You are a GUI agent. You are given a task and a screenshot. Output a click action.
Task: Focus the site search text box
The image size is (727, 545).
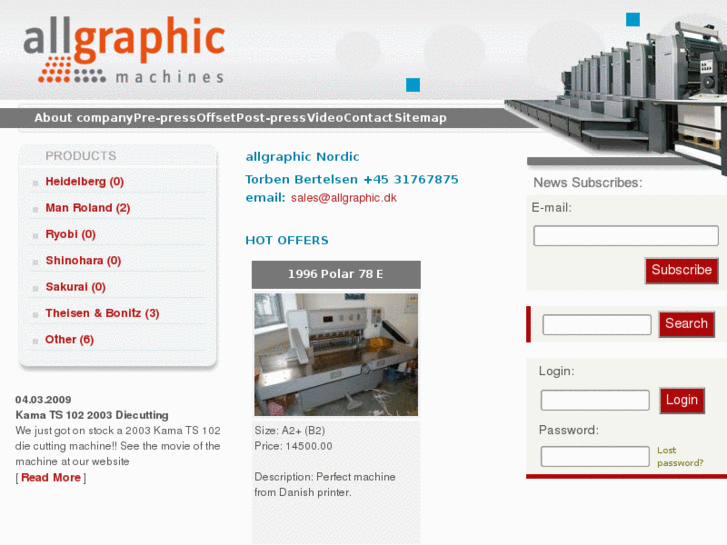pyautogui.click(x=597, y=324)
